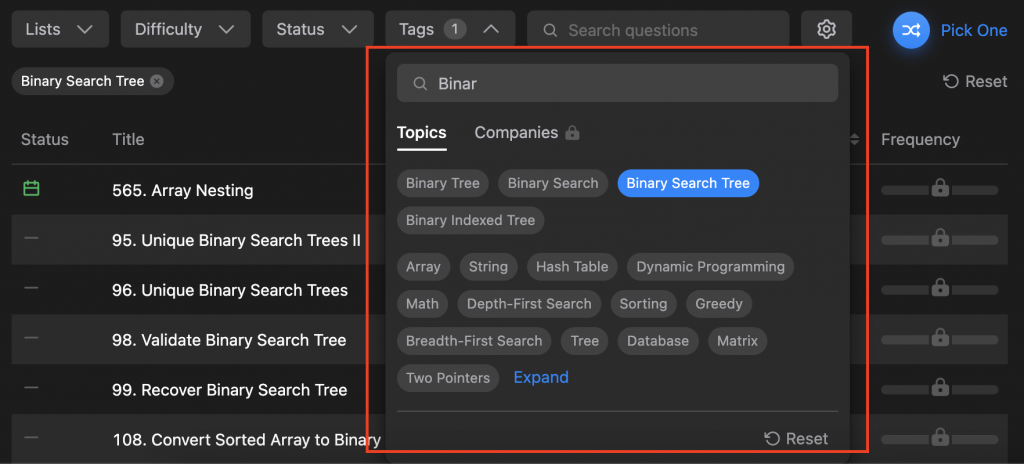Click the frequency bar for Unique Binary Search Trees

(939, 290)
